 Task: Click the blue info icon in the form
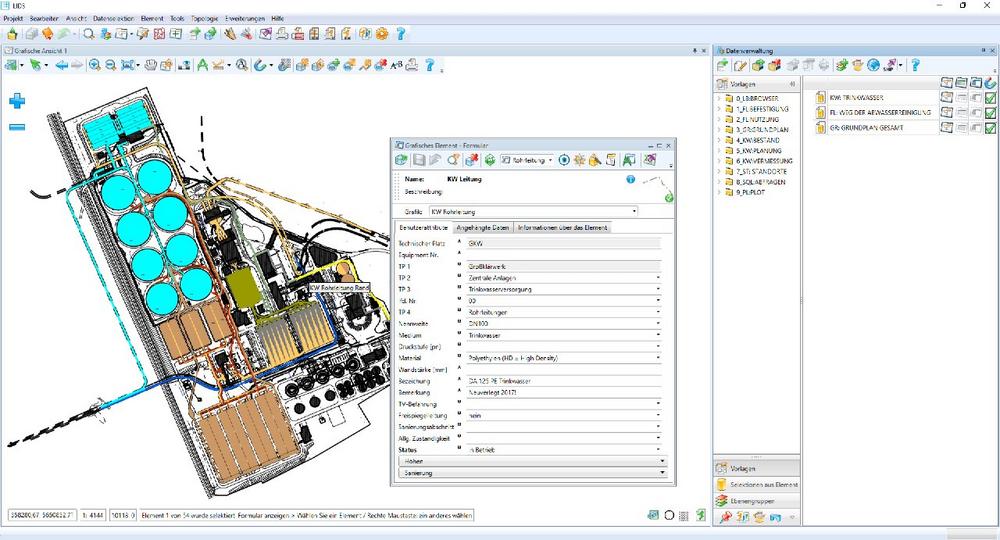click(631, 179)
